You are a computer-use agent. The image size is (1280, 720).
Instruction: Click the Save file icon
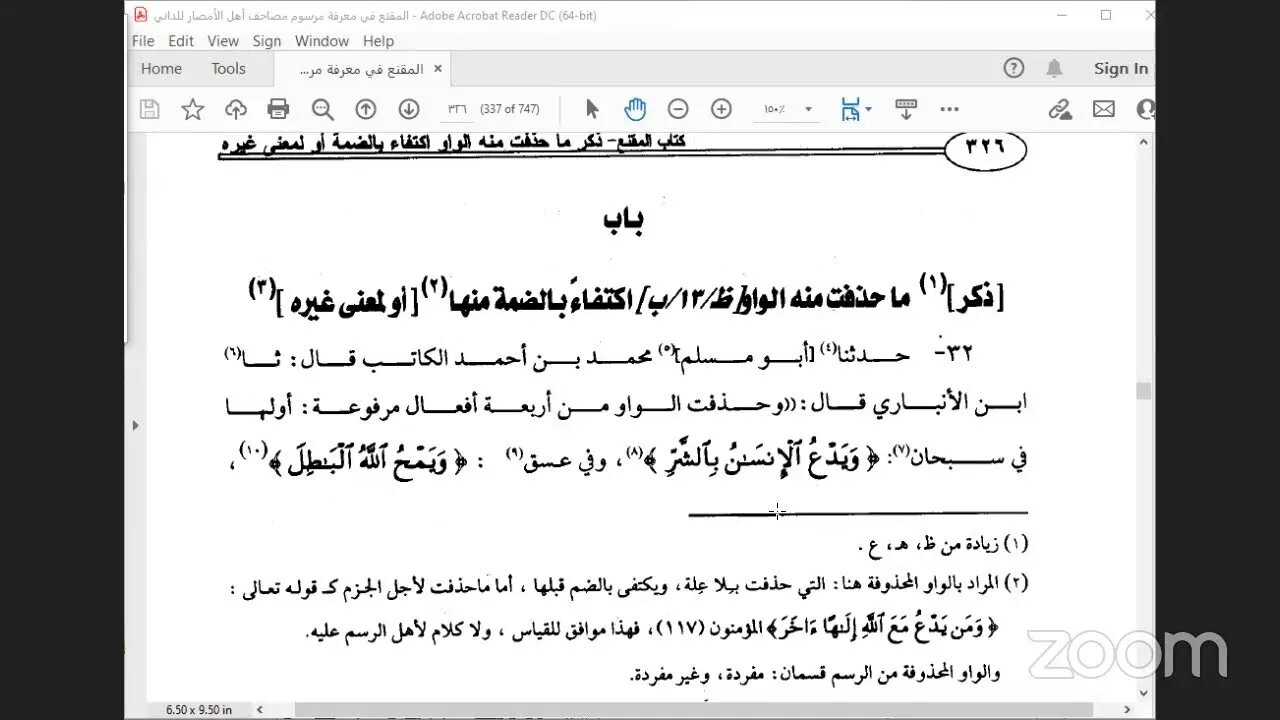point(149,110)
